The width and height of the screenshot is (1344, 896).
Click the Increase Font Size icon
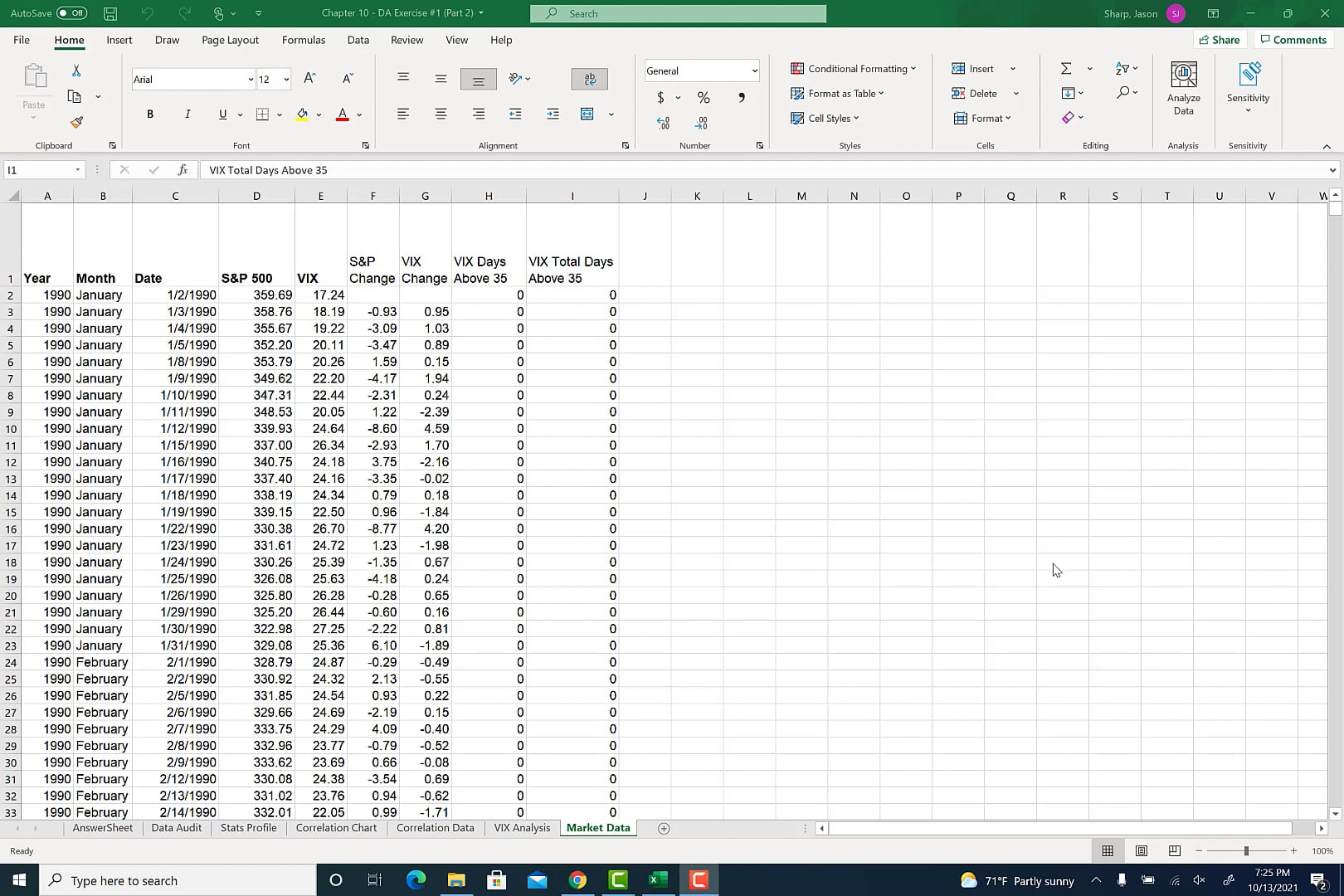click(309, 79)
